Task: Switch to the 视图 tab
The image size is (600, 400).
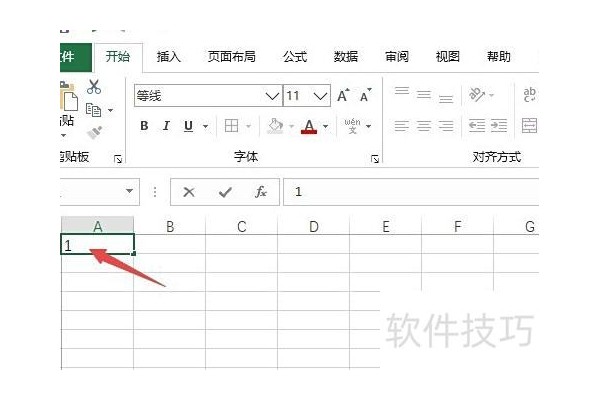Action: (448, 57)
